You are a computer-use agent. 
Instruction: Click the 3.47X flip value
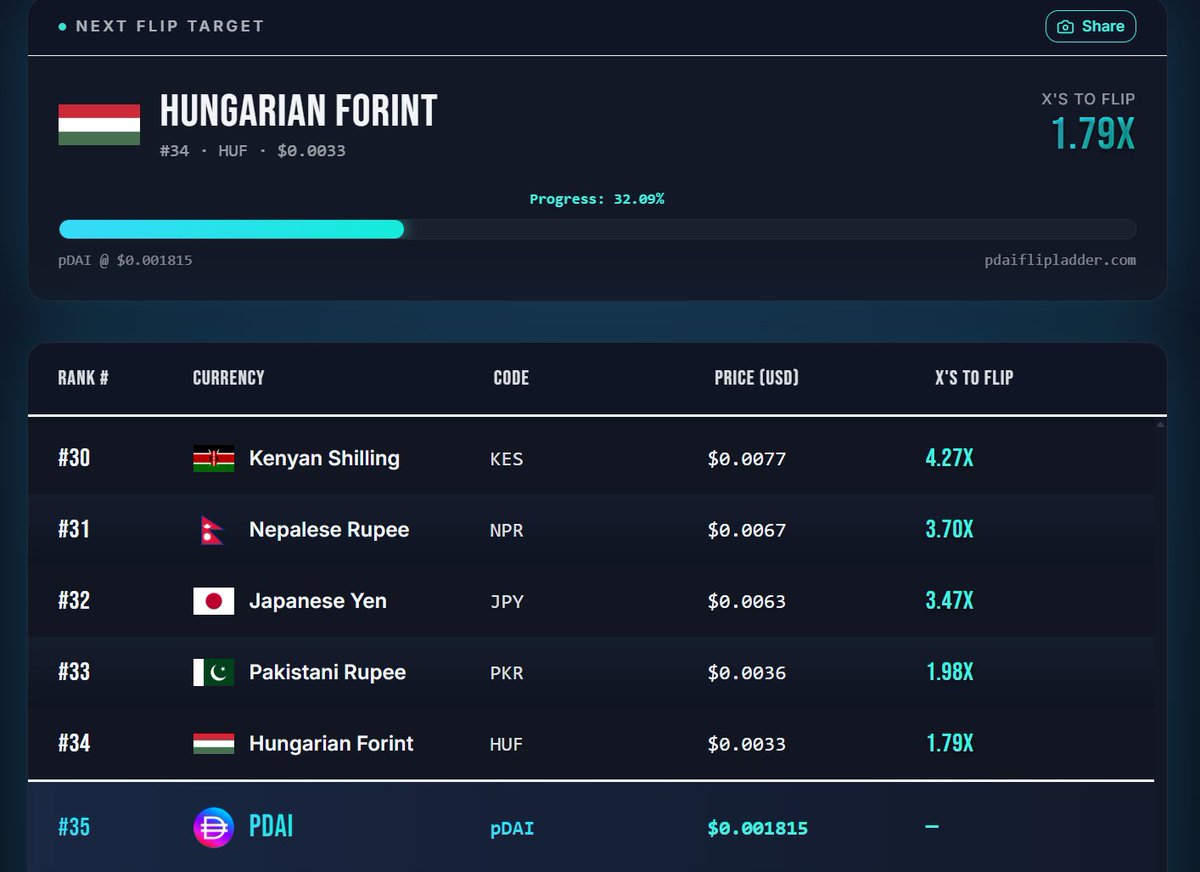pyautogui.click(x=950, y=601)
